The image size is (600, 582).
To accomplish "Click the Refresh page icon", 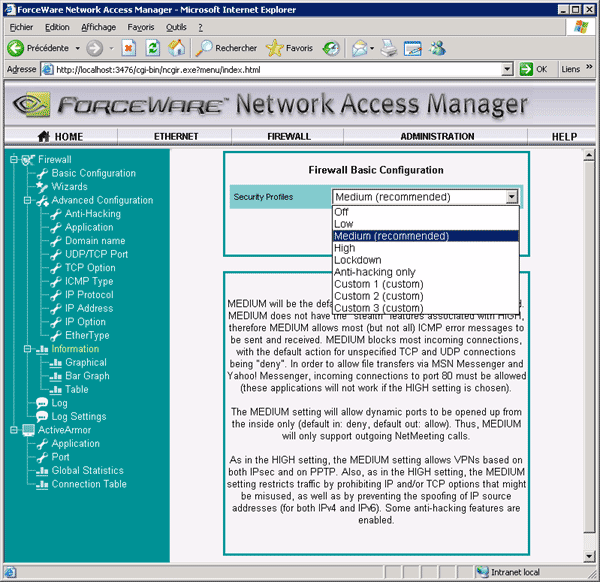I will point(153,48).
